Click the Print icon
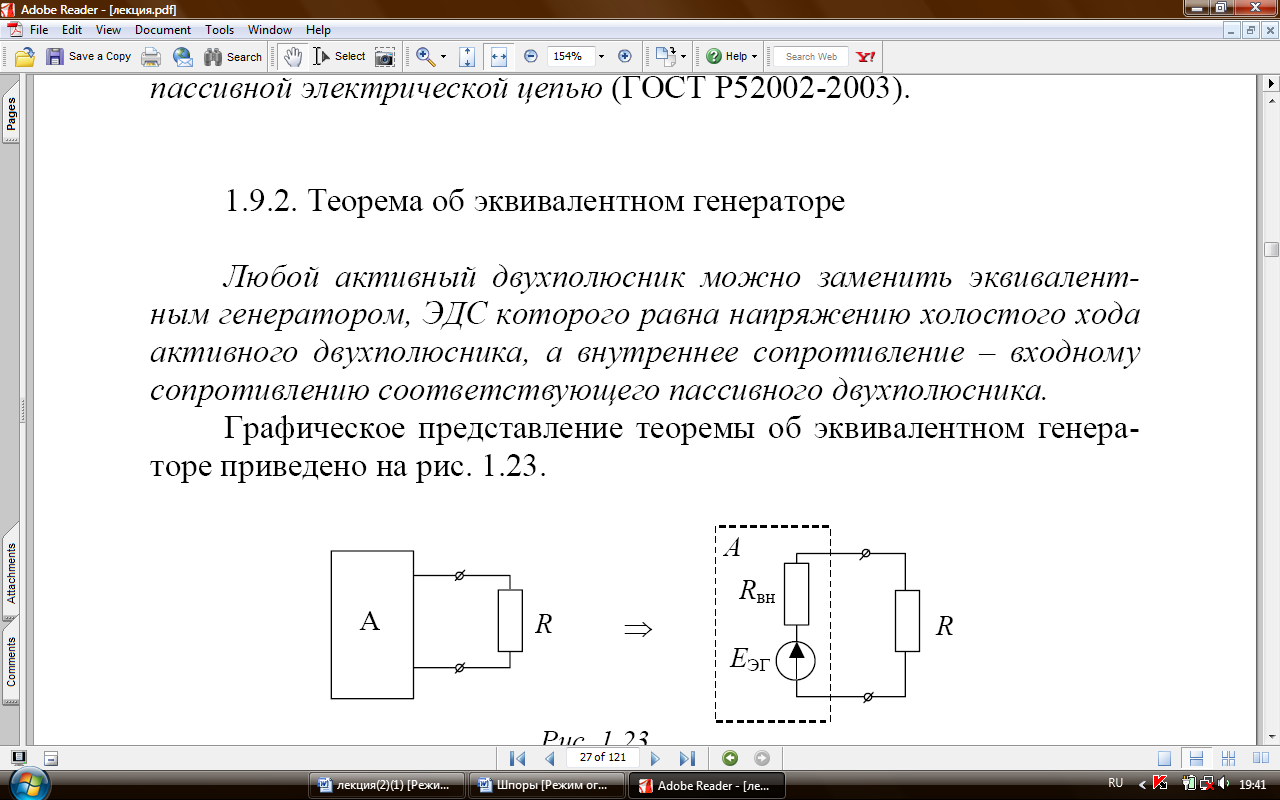The width and height of the screenshot is (1280, 800). (x=151, y=56)
